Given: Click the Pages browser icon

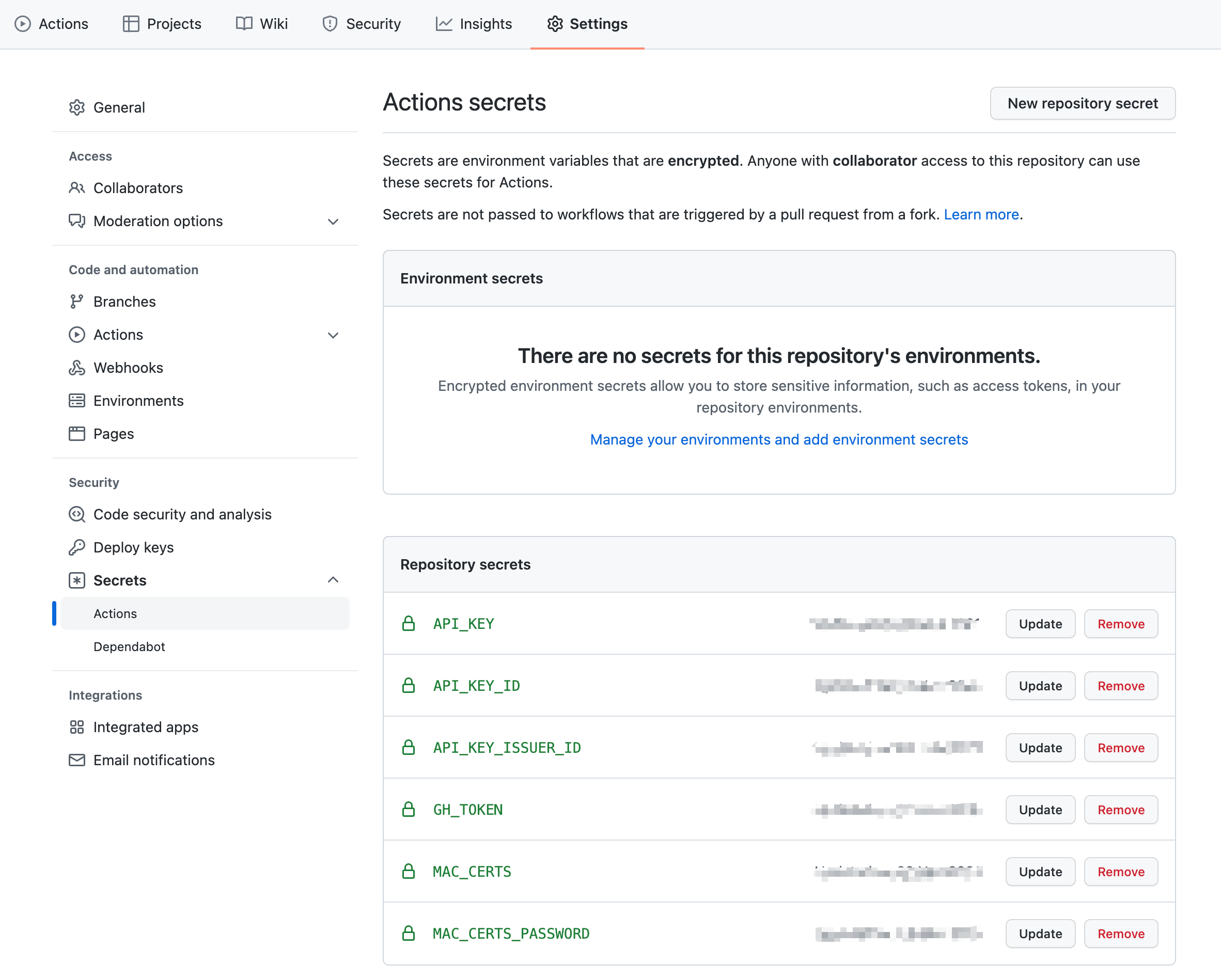Looking at the screenshot, I should click(x=77, y=434).
